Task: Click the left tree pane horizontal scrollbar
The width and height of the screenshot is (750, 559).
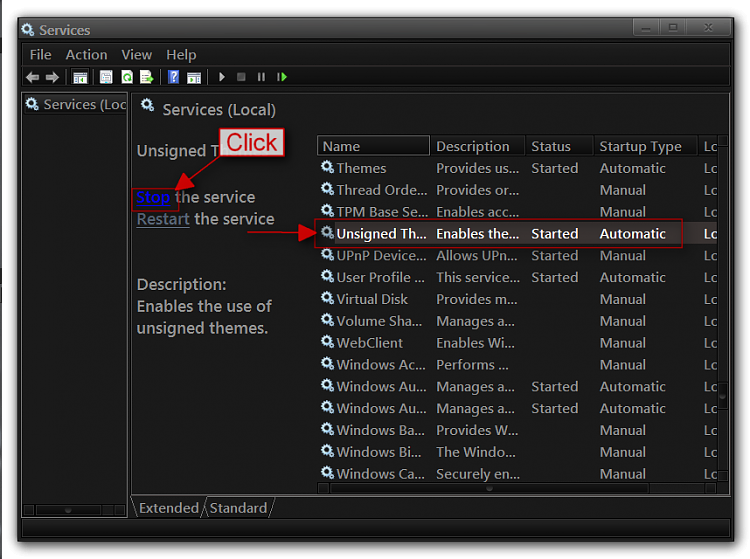Action: click(x=74, y=510)
